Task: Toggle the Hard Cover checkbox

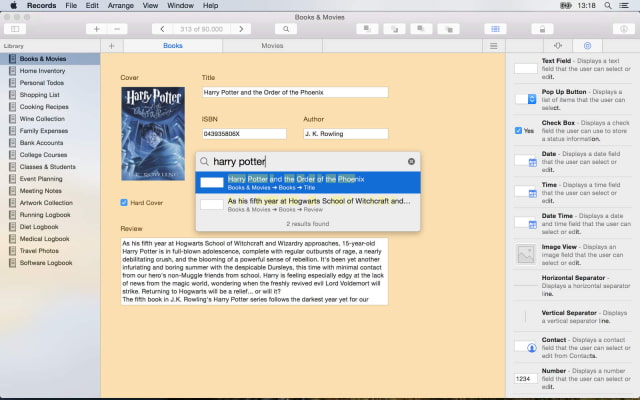Action: pyautogui.click(x=124, y=203)
